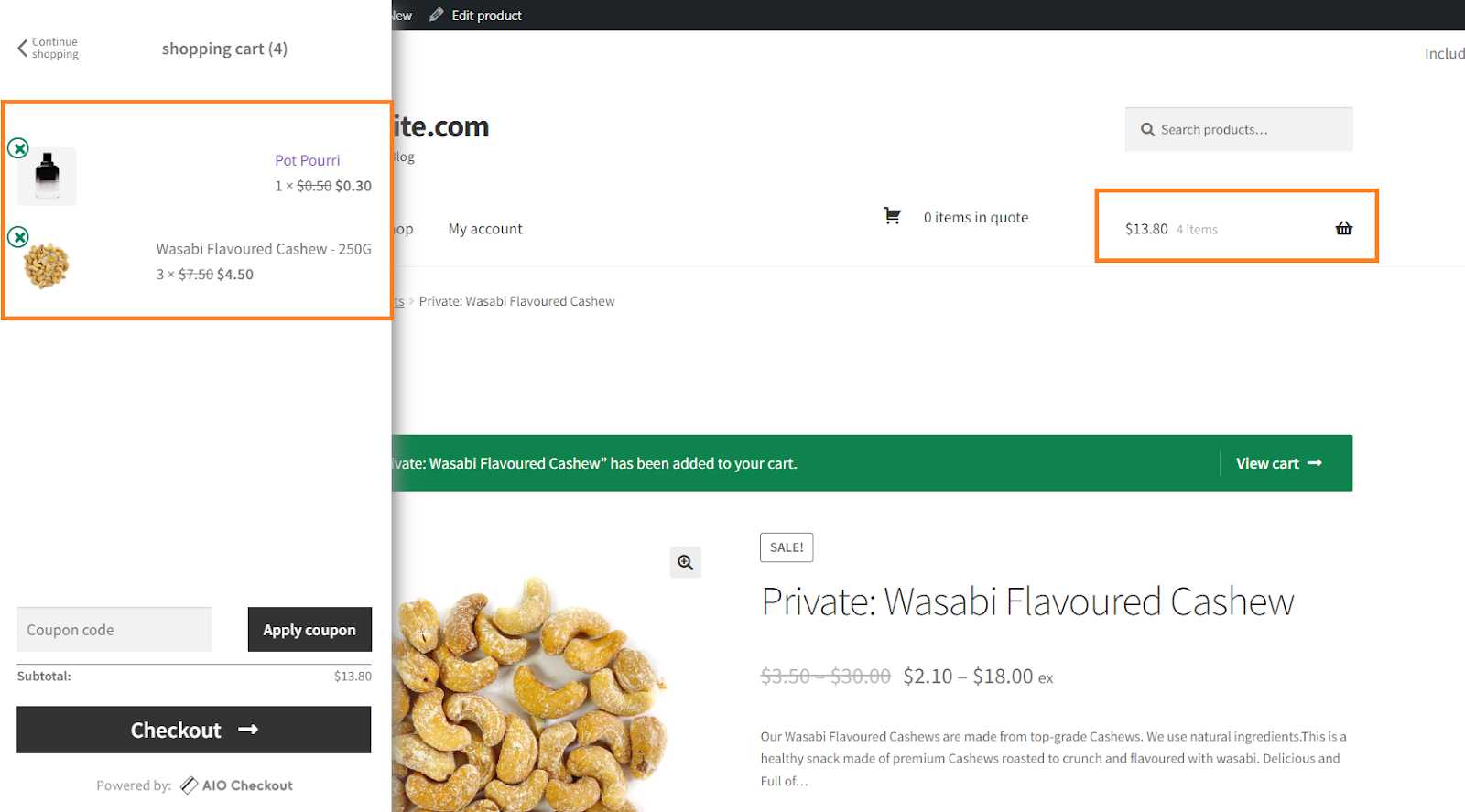
Task: Click the Continue shopping back arrow
Action: coord(23,49)
